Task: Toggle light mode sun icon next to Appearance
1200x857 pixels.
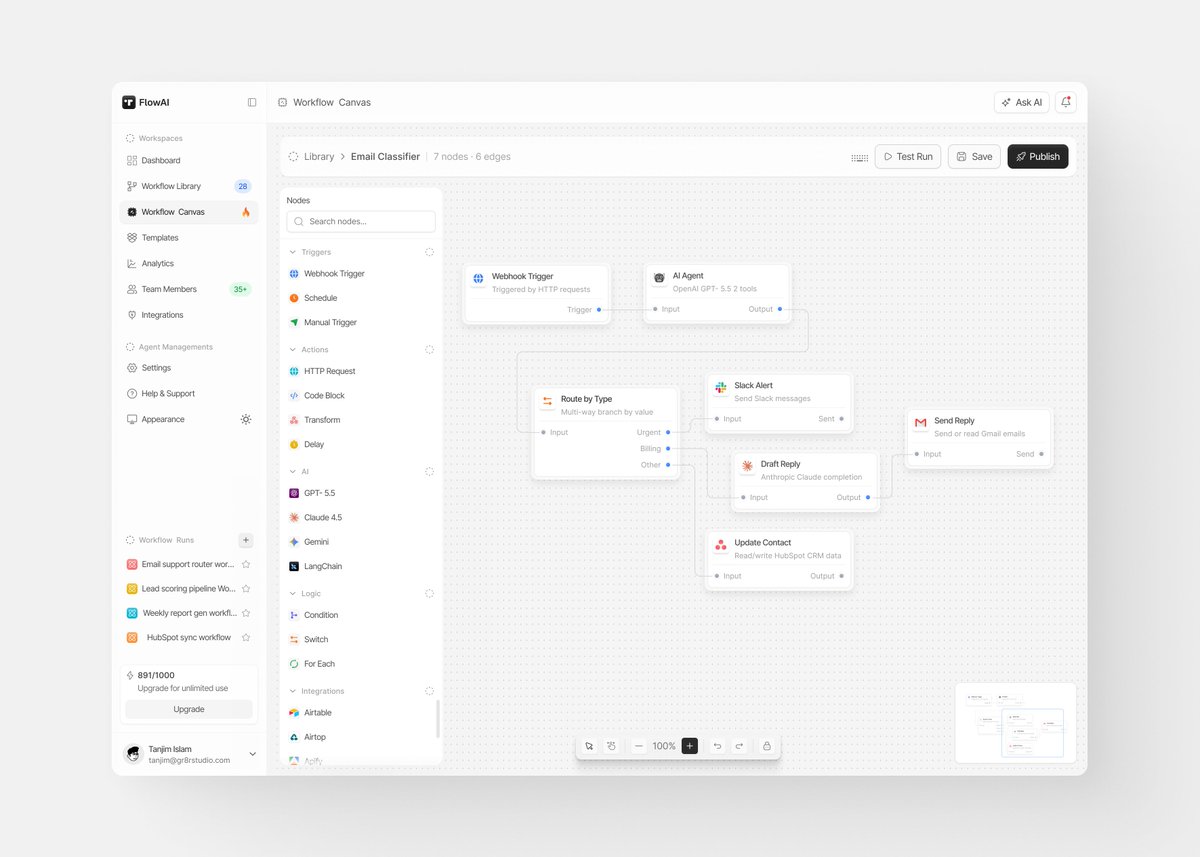Action: (246, 419)
